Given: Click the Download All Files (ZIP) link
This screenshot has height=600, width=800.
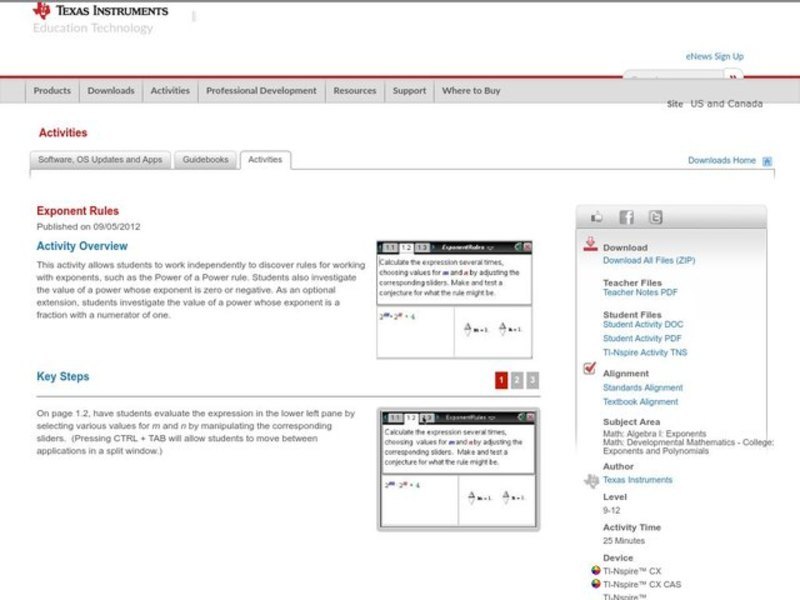Looking at the screenshot, I should click(x=648, y=260).
